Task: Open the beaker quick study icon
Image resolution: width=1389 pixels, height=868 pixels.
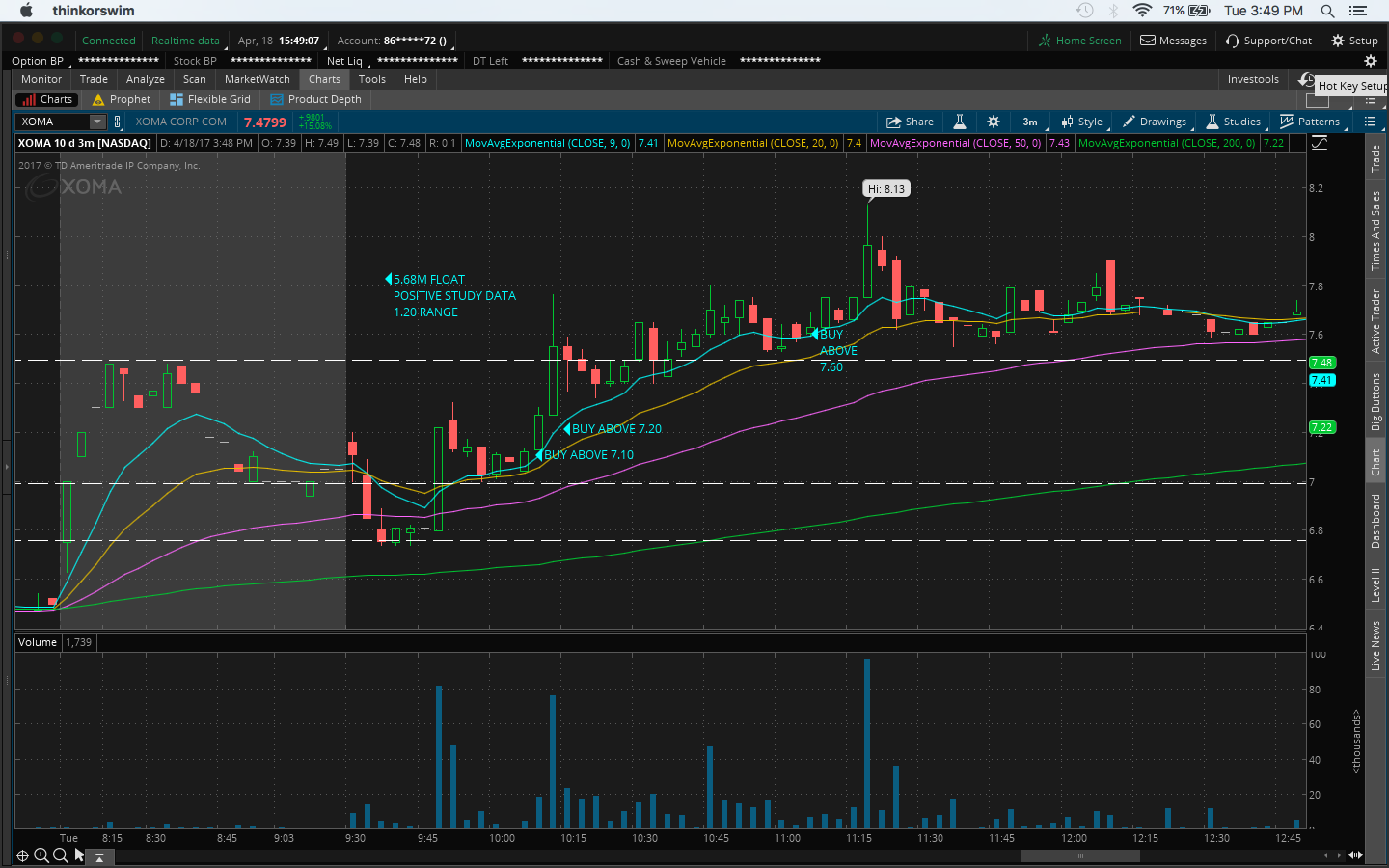Action: pos(960,122)
